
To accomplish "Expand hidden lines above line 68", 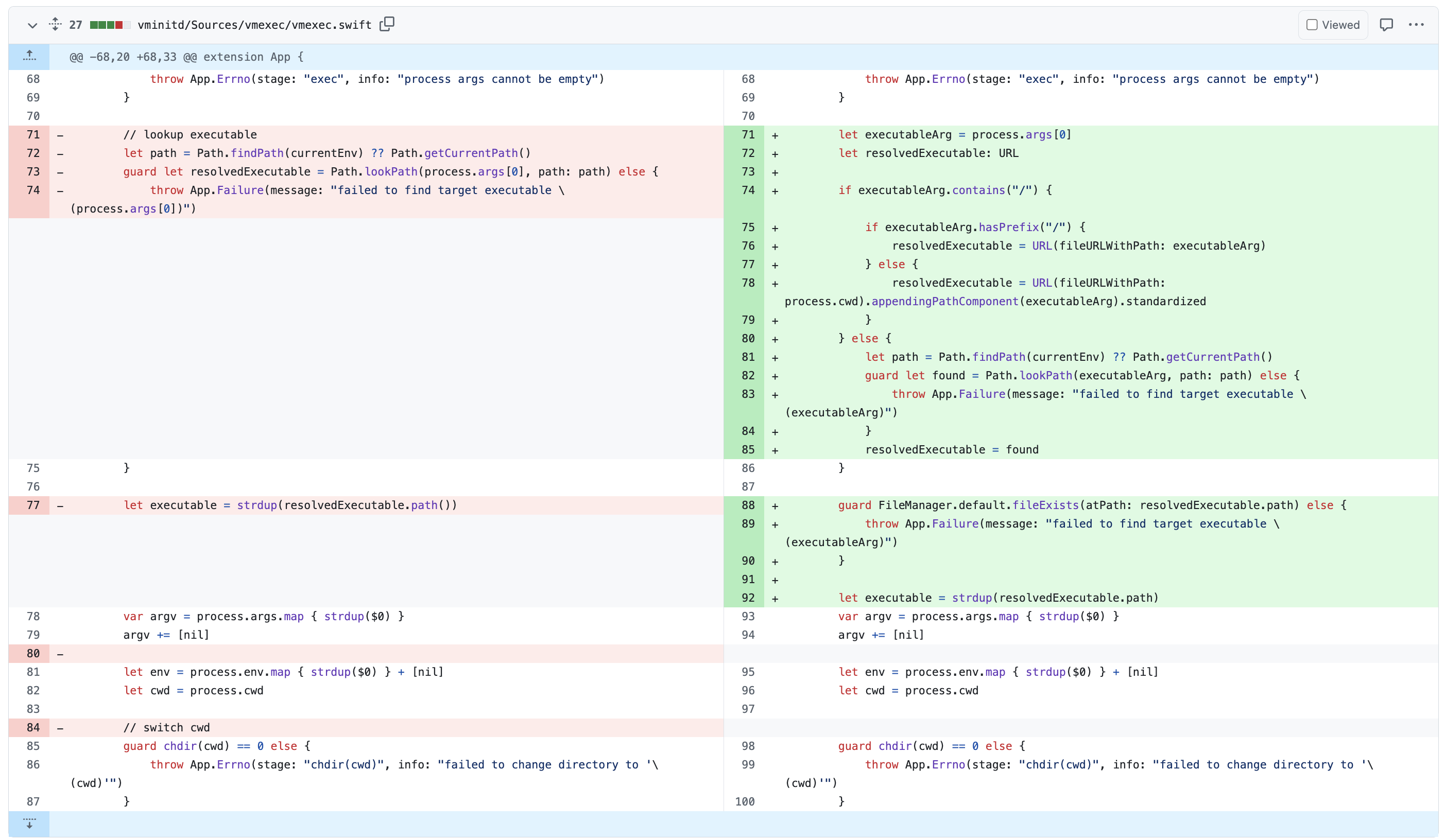I will click(x=29, y=56).
